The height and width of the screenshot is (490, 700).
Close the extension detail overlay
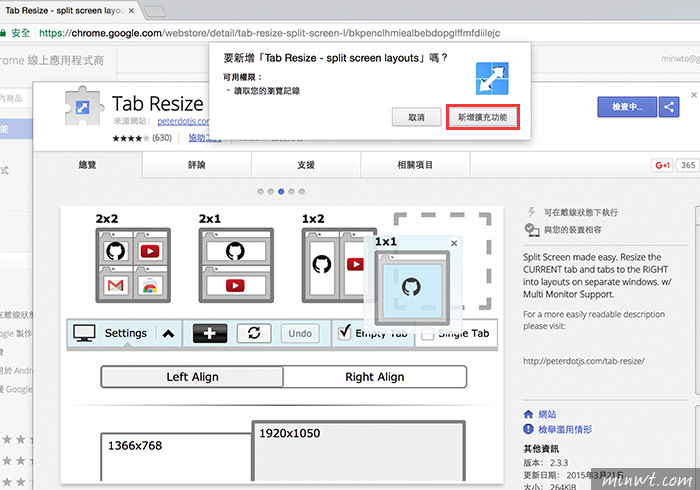(x=694, y=95)
